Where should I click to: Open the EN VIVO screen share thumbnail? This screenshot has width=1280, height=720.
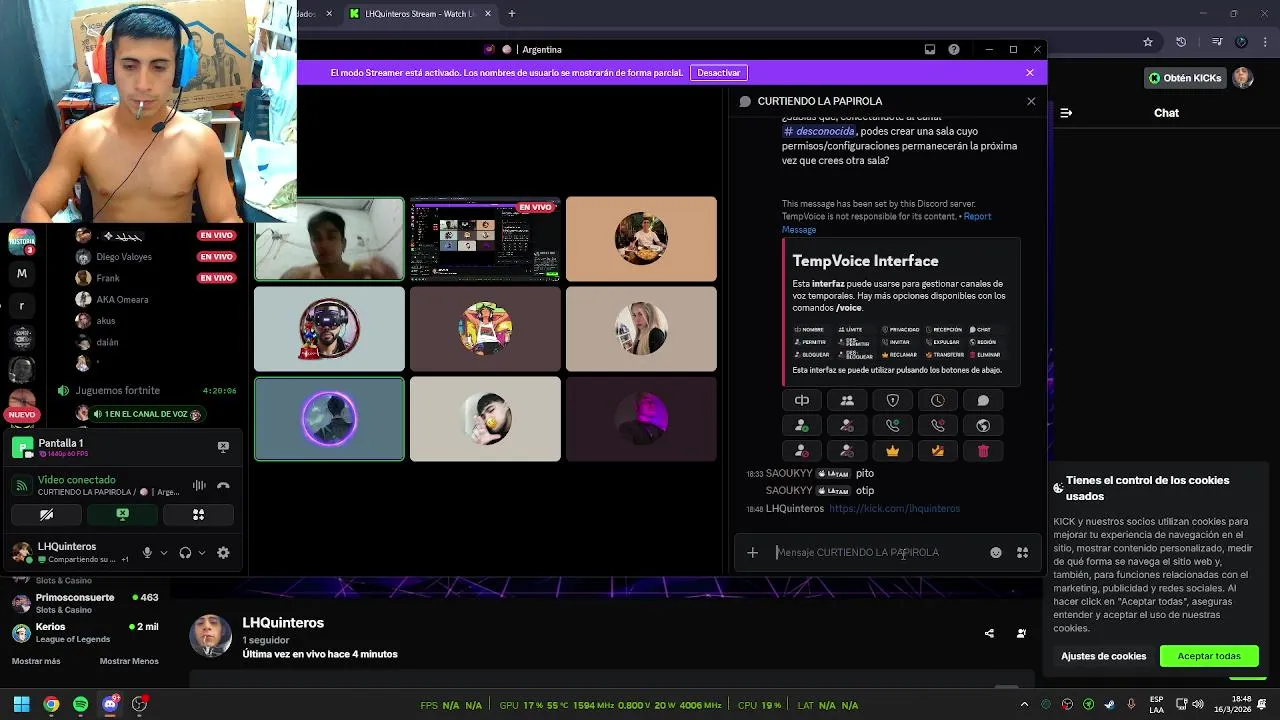pyautogui.click(x=485, y=239)
